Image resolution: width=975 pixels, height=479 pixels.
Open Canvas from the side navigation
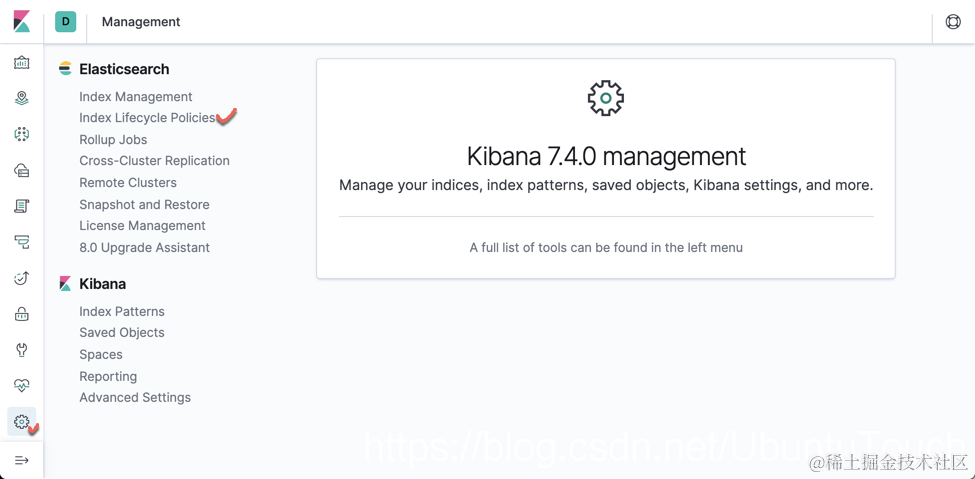[22, 62]
